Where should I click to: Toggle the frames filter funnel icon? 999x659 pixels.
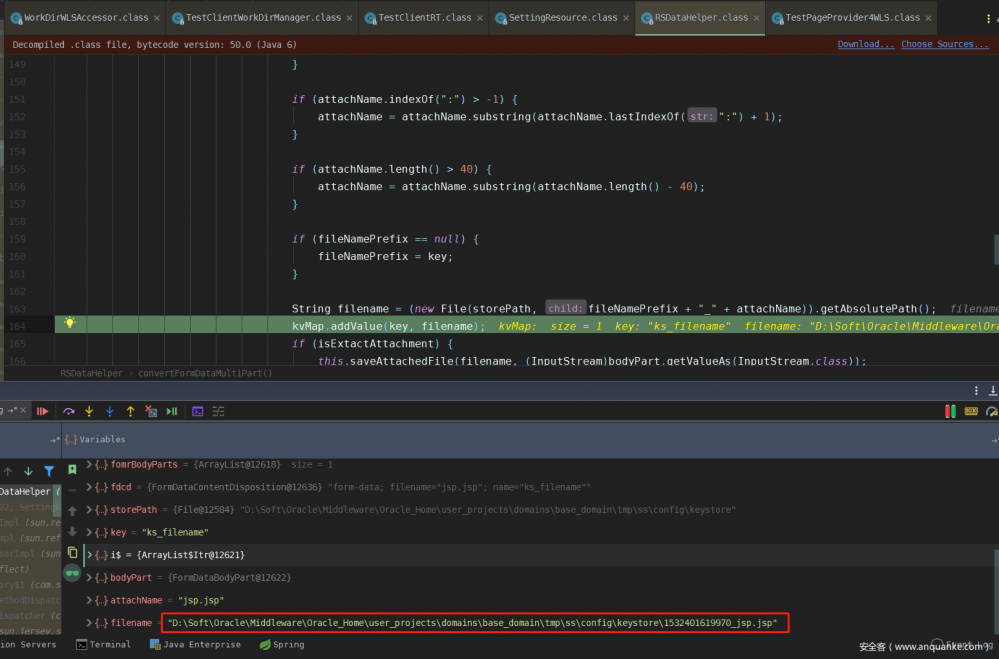tap(49, 471)
